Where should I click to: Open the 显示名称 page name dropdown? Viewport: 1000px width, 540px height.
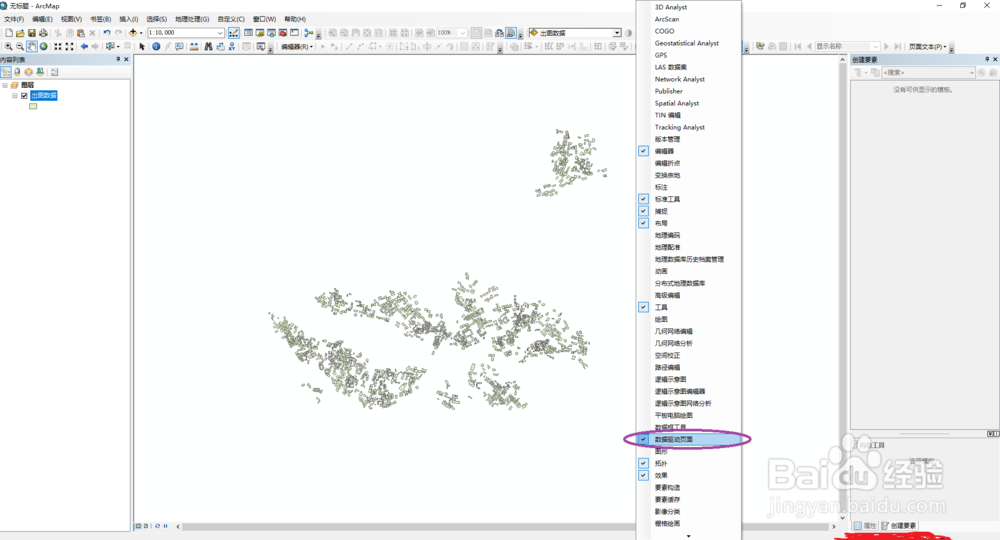[876, 47]
